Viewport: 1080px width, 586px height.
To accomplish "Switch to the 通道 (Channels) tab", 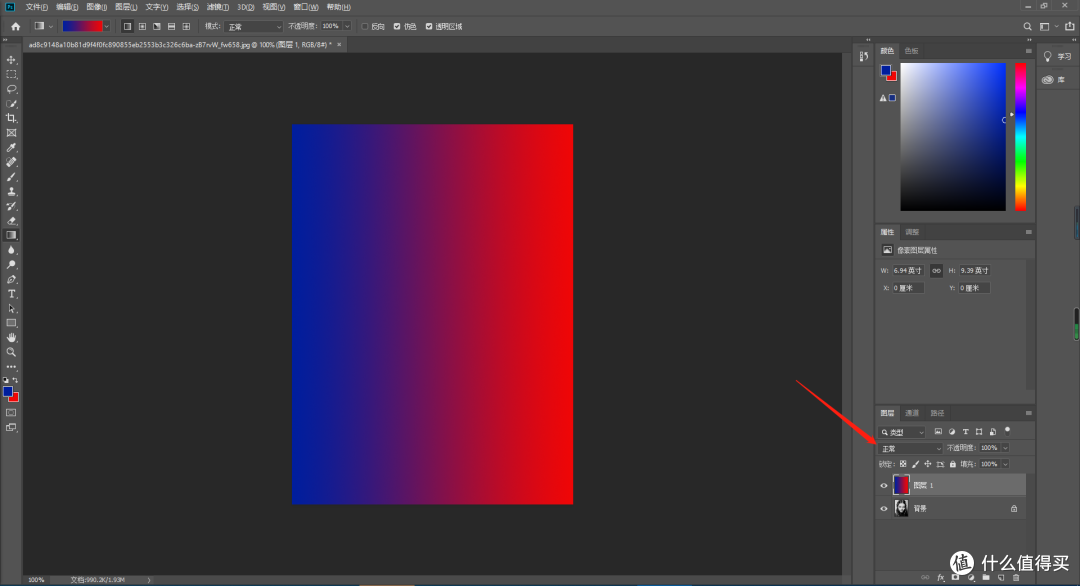I will [x=912, y=413].
